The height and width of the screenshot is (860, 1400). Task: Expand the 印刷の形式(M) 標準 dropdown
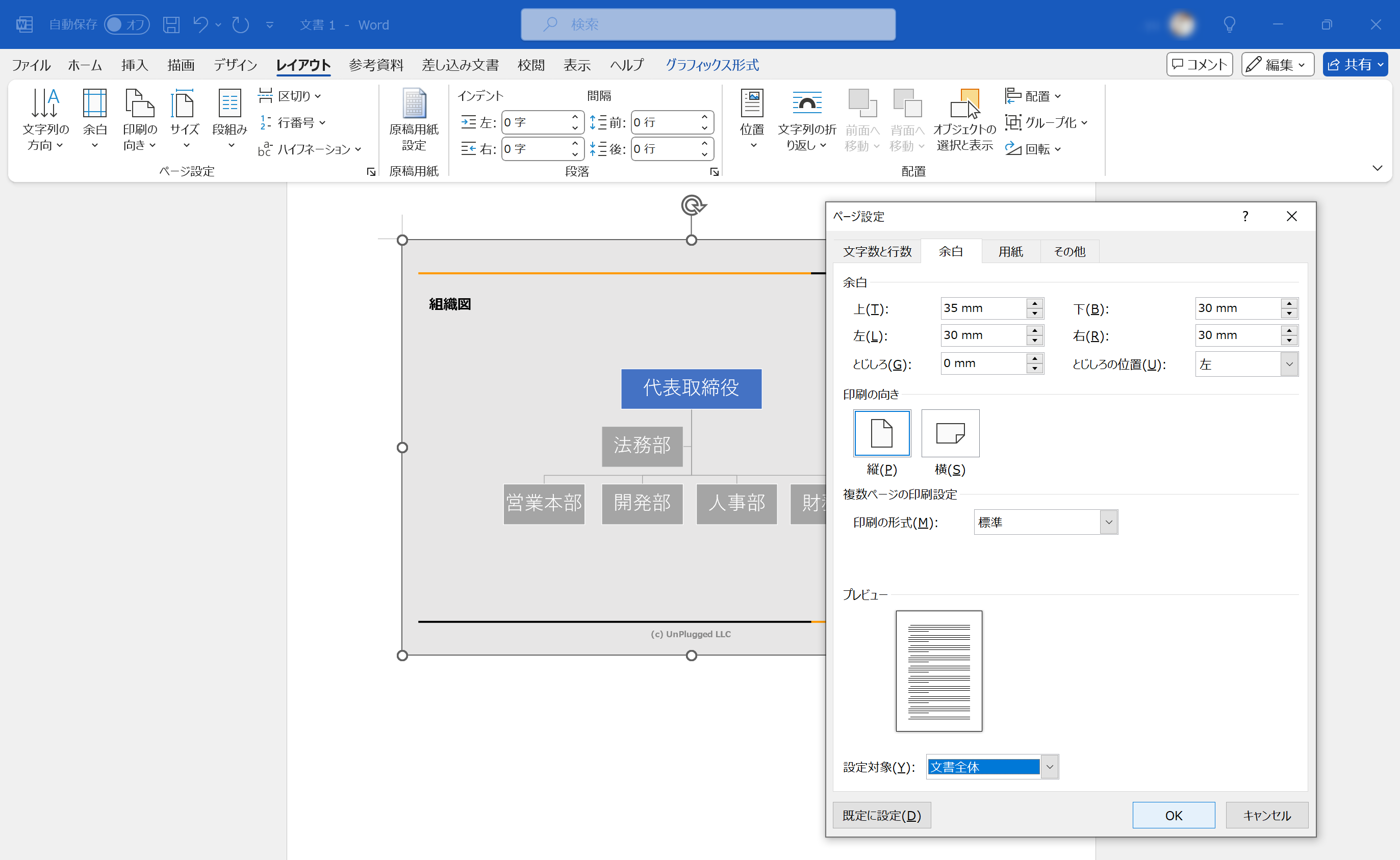pyautogui.click(x=1108, y=522)
